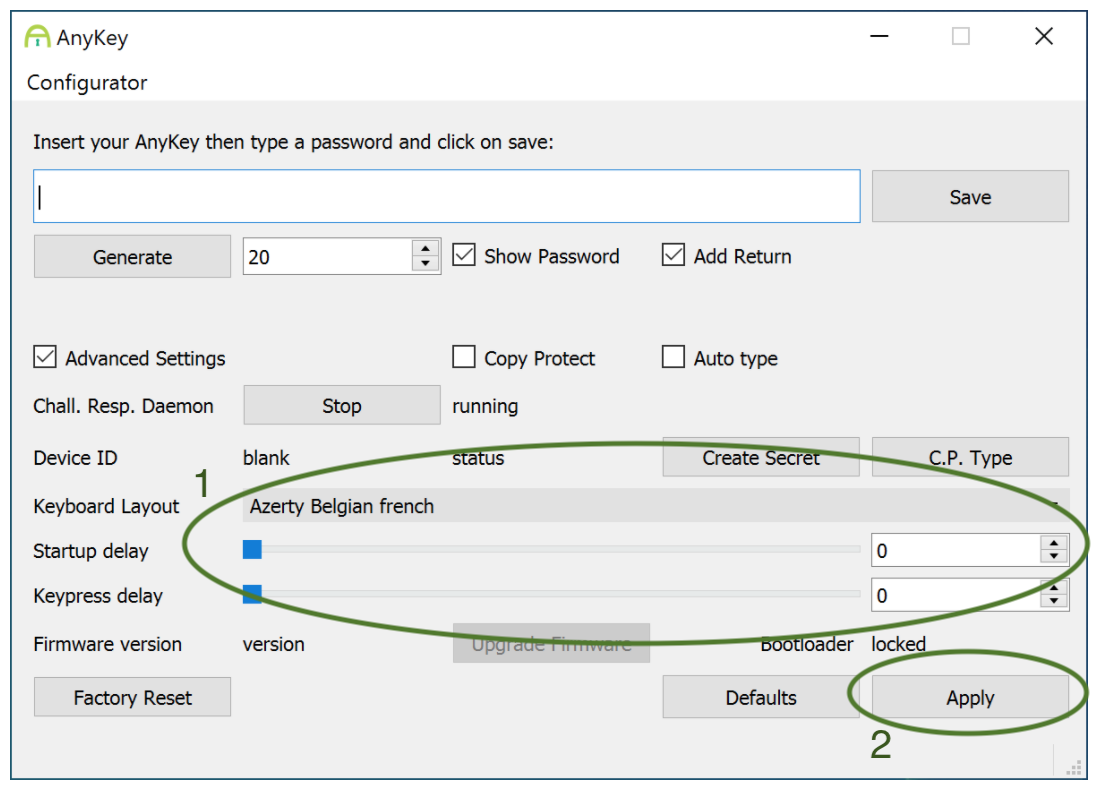Increase password length with up arrow
The height and width of the screenshot is (788, 1098).
point(426,249)
